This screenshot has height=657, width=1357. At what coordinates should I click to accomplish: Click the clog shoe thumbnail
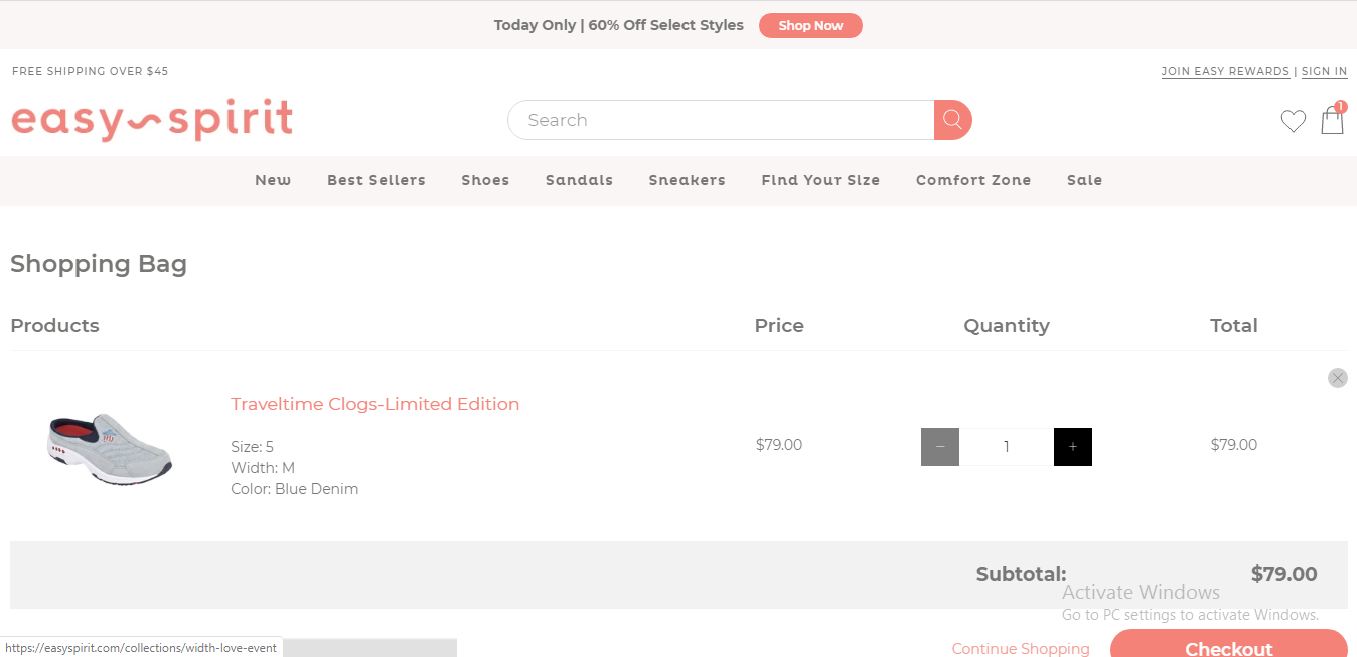tap(110, 448)
